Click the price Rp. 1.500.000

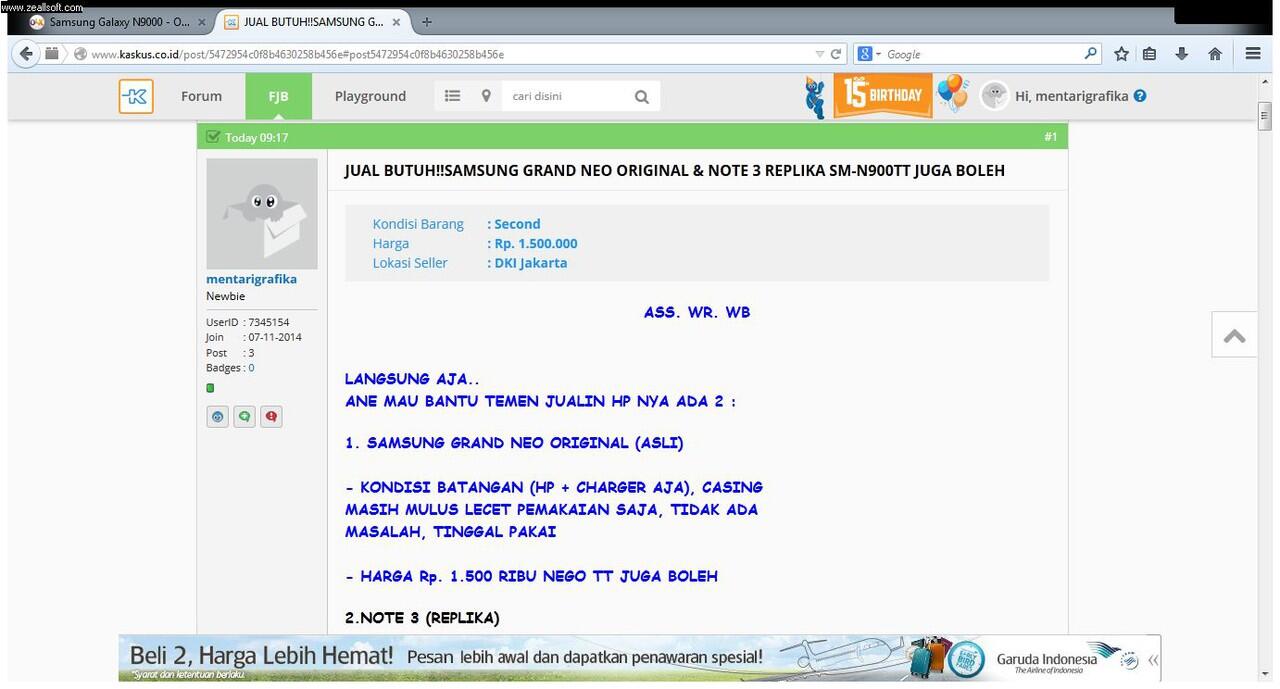coord(535,243)
